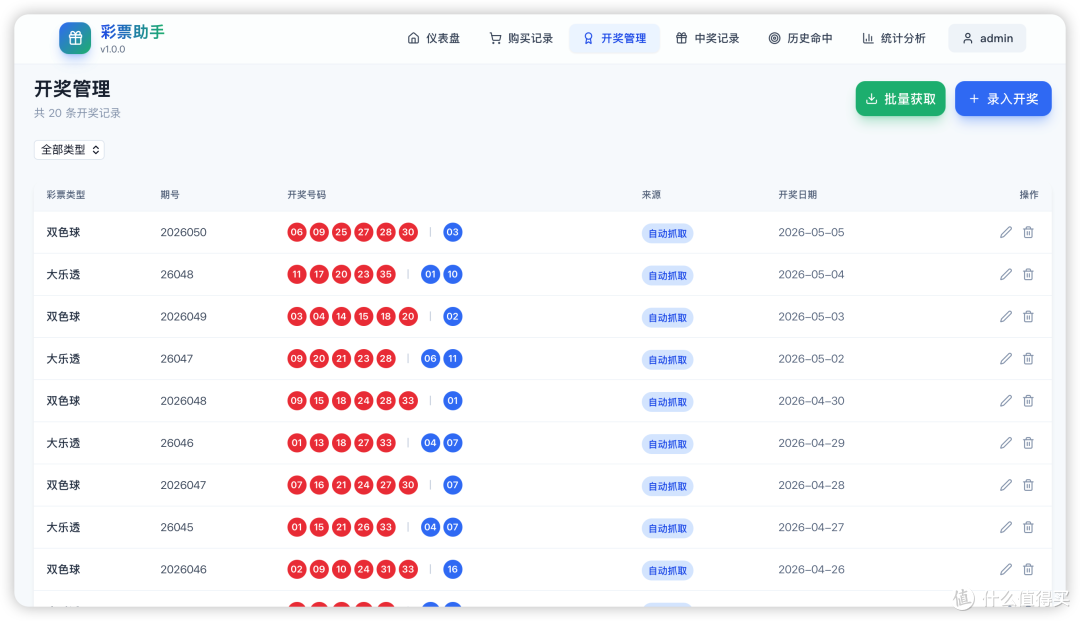This screenshot has height=621, width=1080.
Task: Edit the 双色球 2026048 record
Action: (x=1006, y=401)
